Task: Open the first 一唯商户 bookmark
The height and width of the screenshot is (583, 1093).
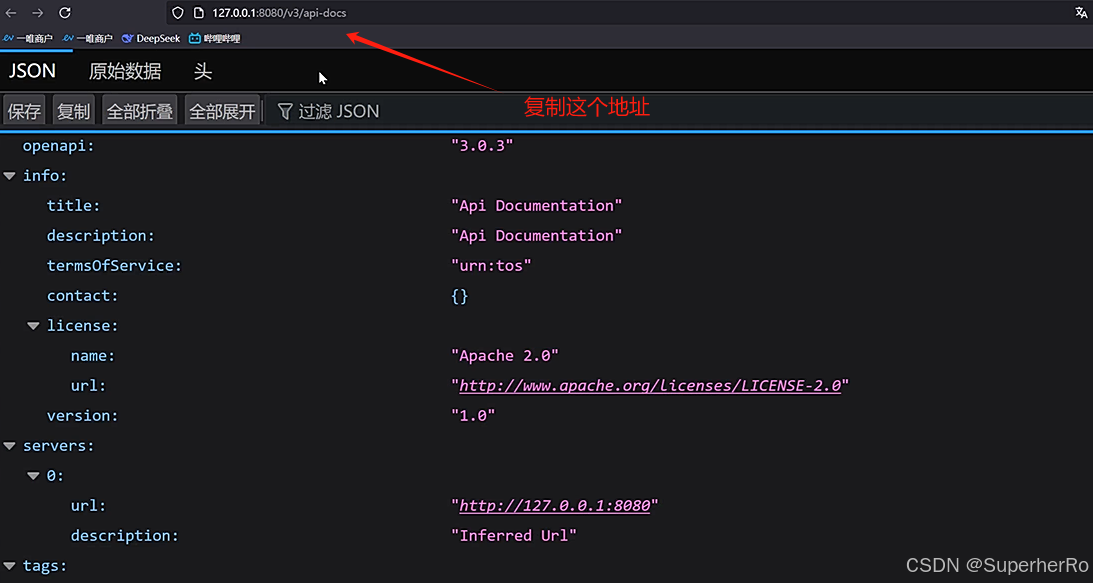Action: click(28, 38)
